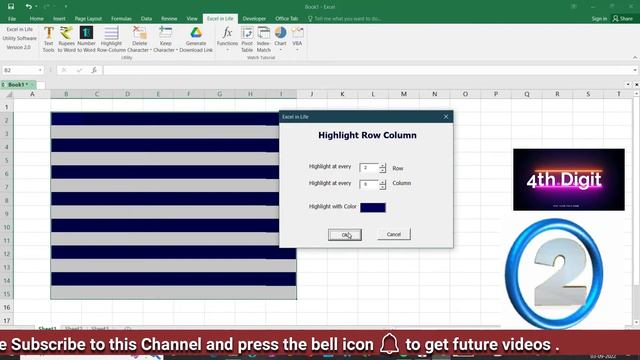This screenshot has width=640, height=360.
Task: Select row 16 header
Action: tap(7, 307)
